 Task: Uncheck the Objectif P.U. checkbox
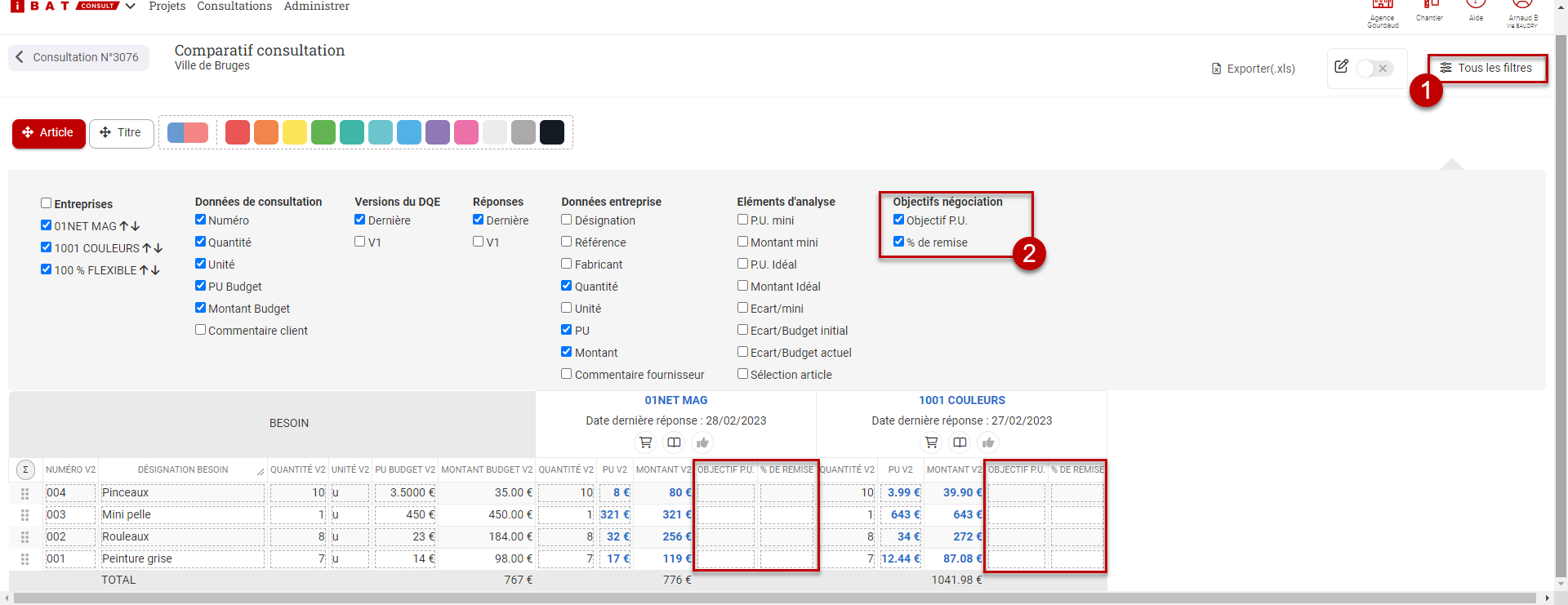coord(898,220)
